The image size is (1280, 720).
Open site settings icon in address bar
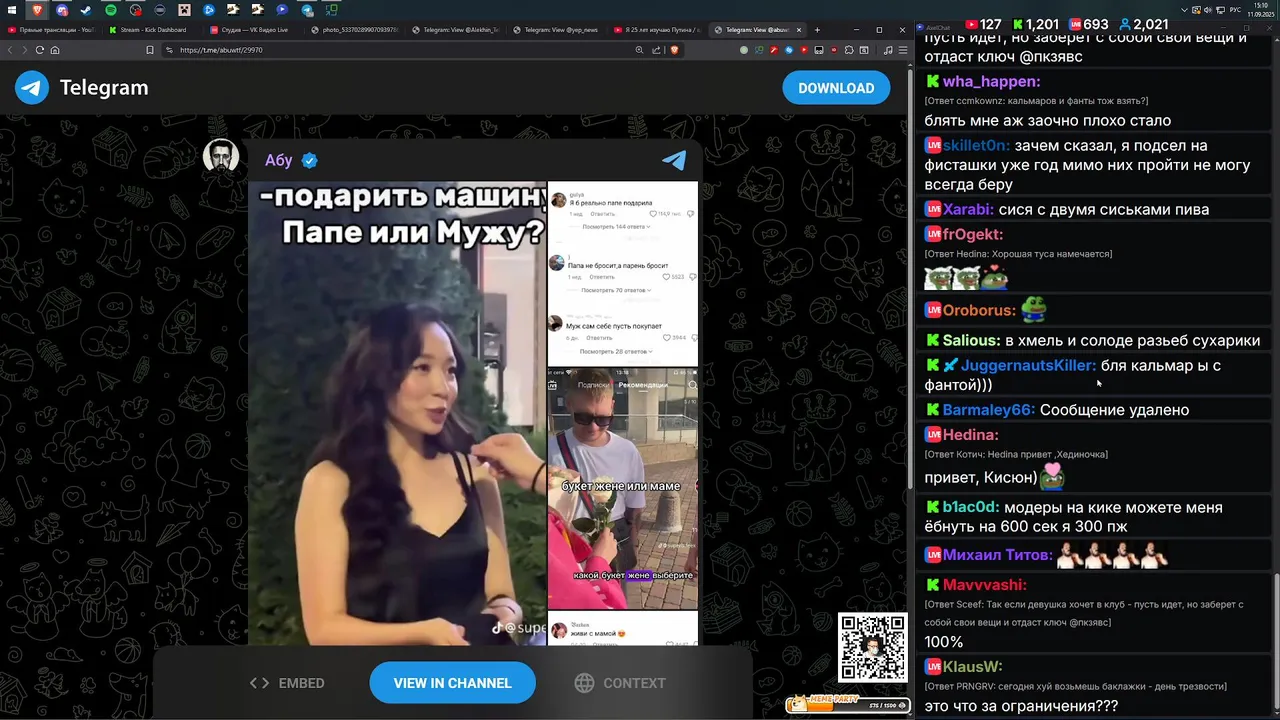(169, 50)
